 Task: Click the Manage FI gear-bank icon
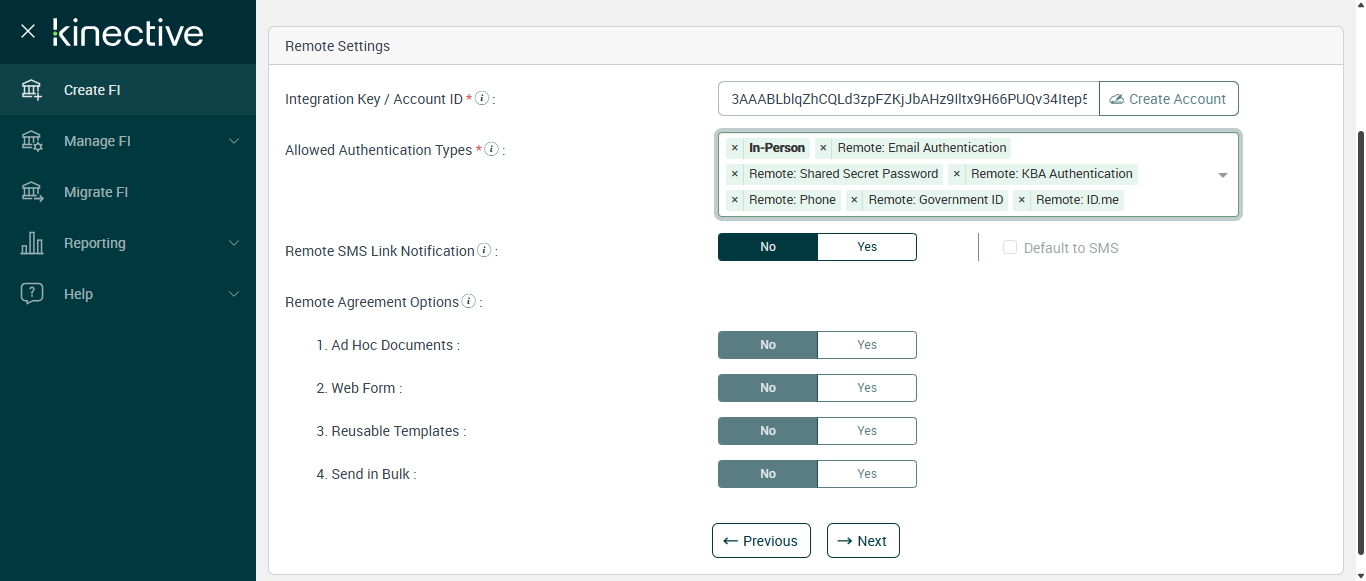[x=32, y=141]
